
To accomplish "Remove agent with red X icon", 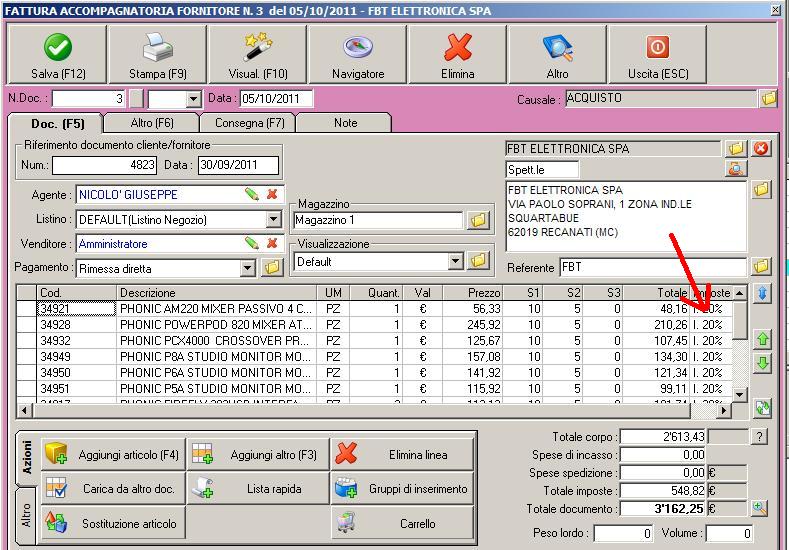I will click(272, 195).
